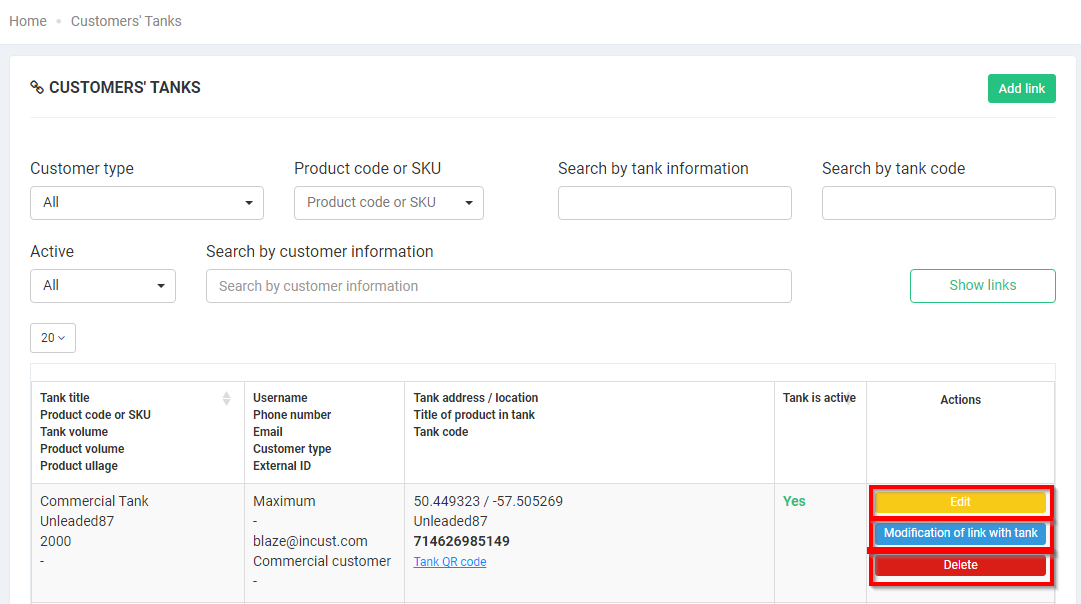This screenshot has height=604, width=1081.
Task: Expand the Product code or SKU dropdown
Action: point(388,203)
